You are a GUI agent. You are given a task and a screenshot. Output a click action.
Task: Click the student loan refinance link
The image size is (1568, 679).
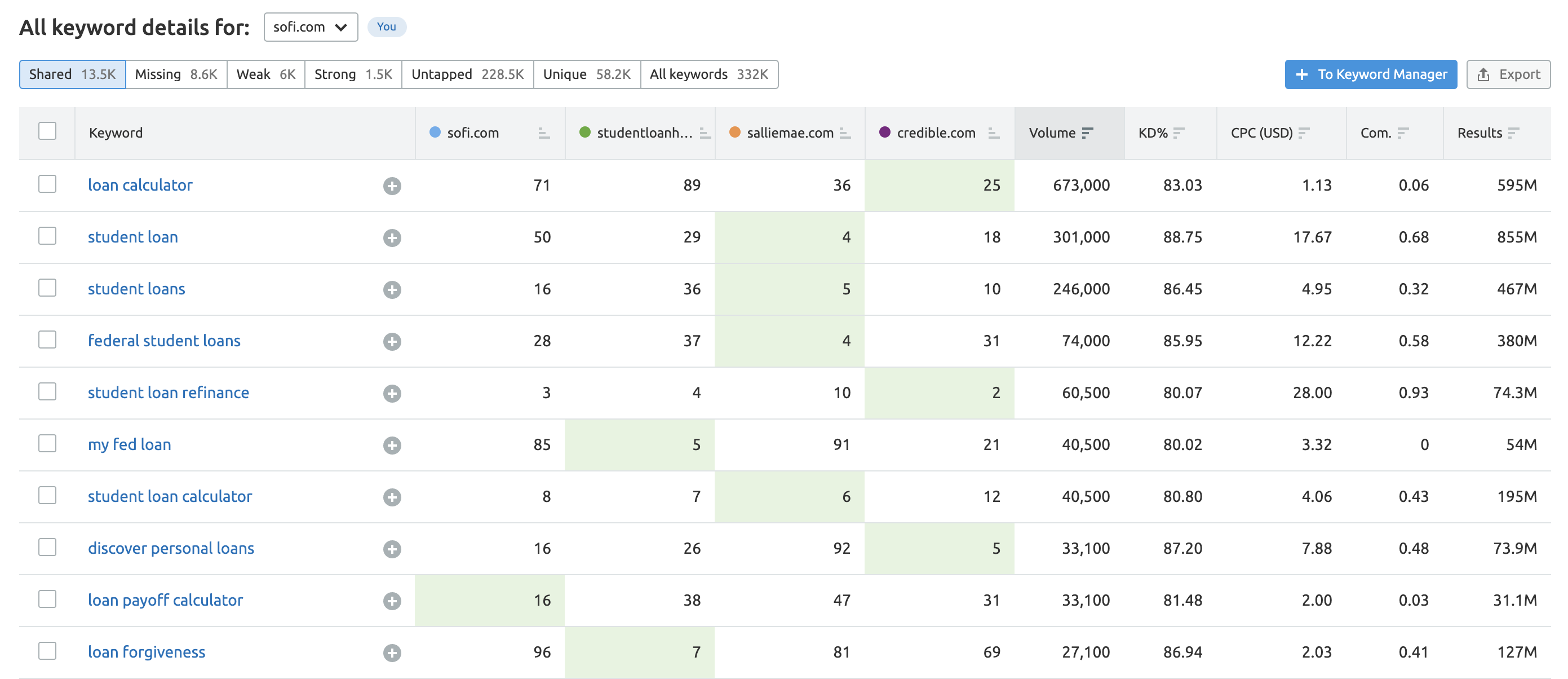pyautogui.click(x=167, y=392)
